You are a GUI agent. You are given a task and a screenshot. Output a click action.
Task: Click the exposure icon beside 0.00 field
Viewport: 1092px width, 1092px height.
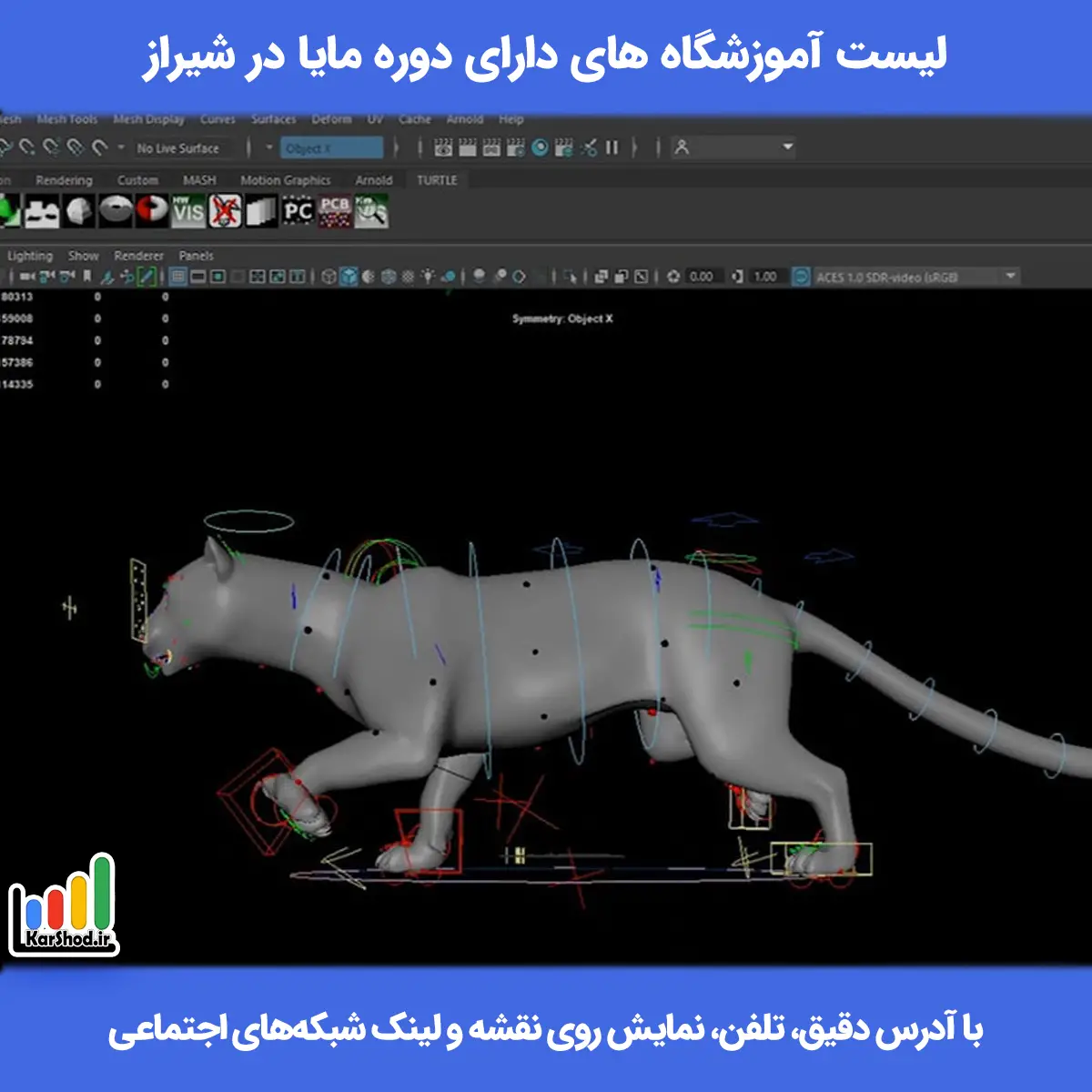click(x=673, y=277)
